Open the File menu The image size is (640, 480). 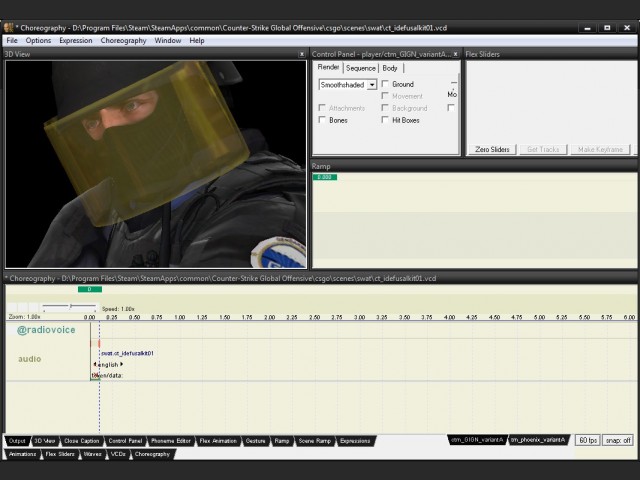pos(12,40)
